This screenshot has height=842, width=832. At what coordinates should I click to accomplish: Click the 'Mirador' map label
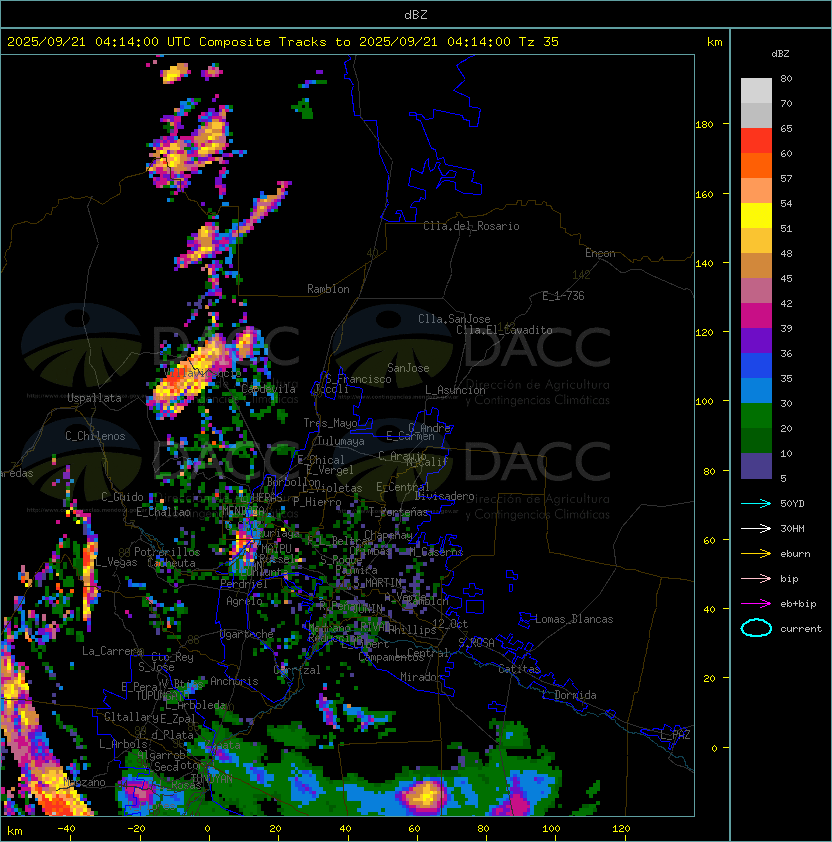422,677
